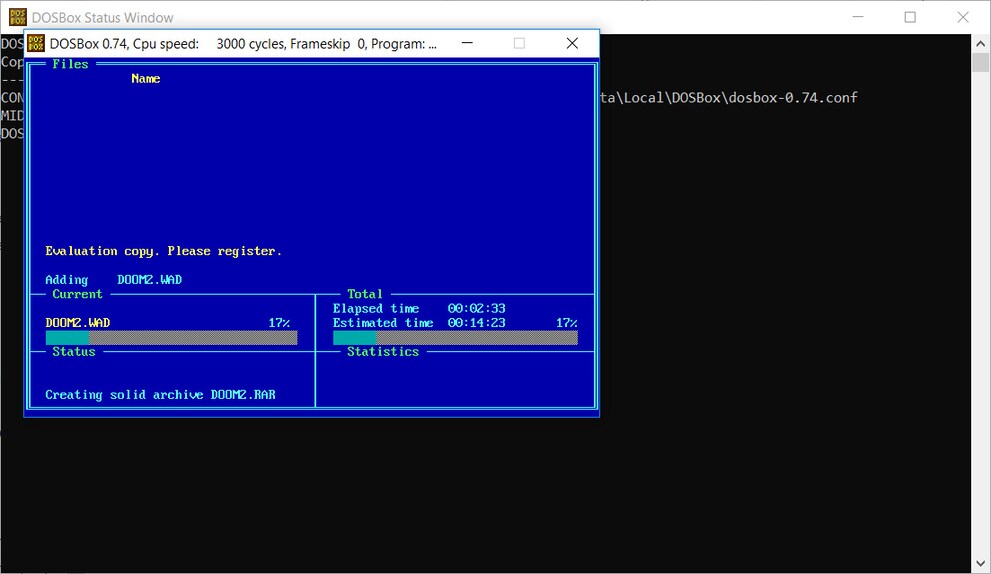Click the 'Creating solid archive DOOM2.RAR' status
991x574 pixels.
160,394
